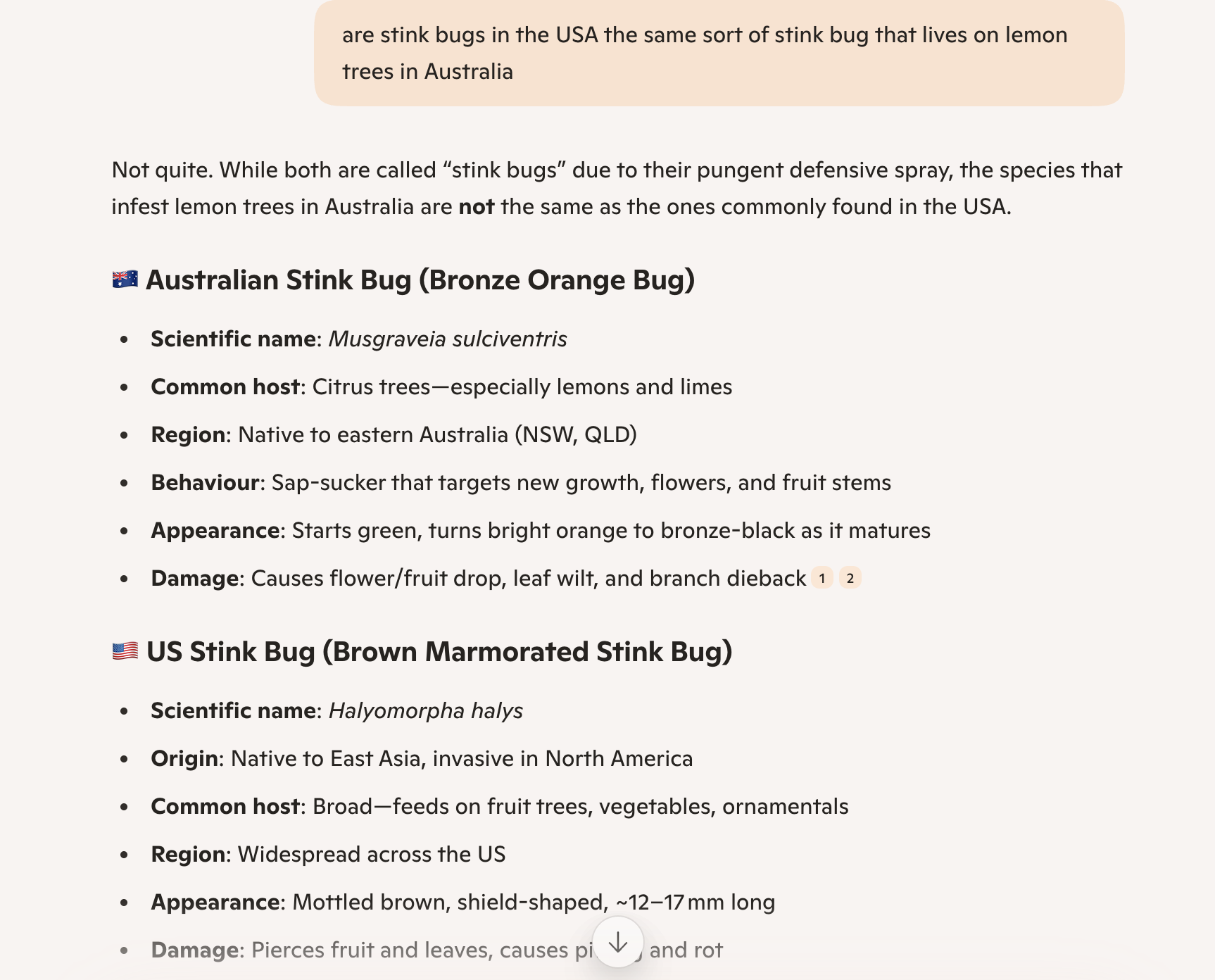Click the 'Behaviour' bullet label

(205, 483)
